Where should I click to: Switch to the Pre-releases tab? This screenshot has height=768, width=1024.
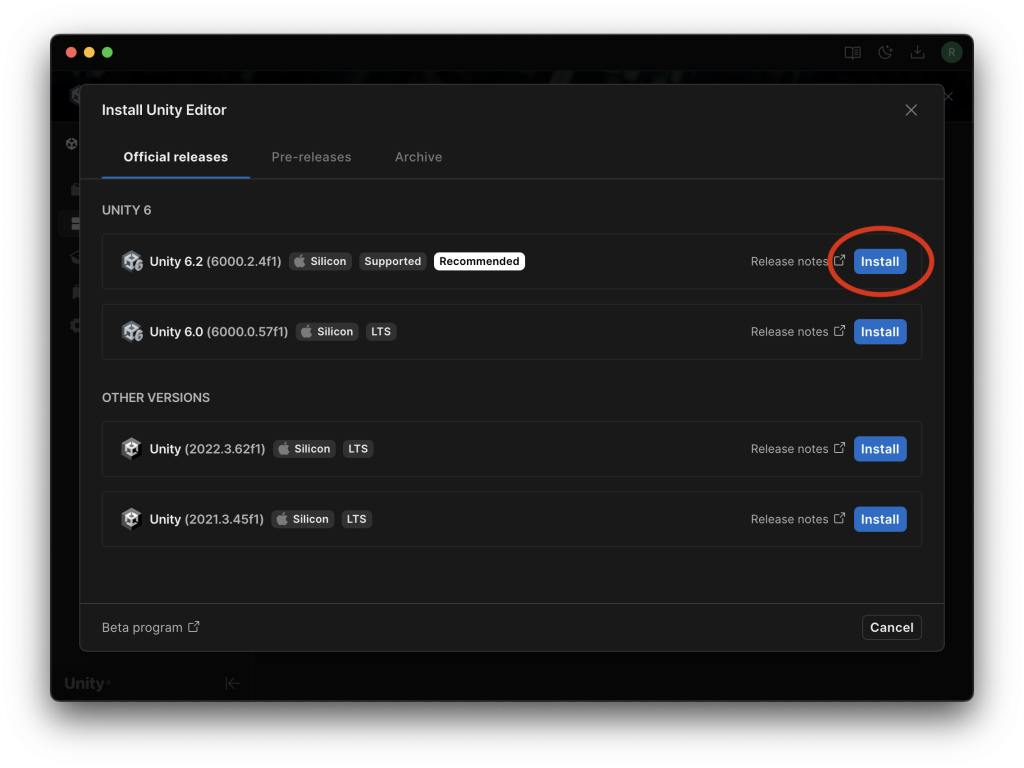[312, 157]
